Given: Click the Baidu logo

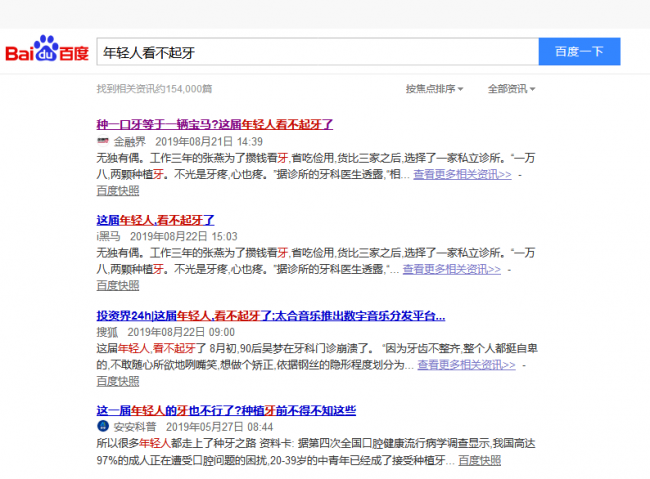Looking at the screenshot, I should click(47, 51).
